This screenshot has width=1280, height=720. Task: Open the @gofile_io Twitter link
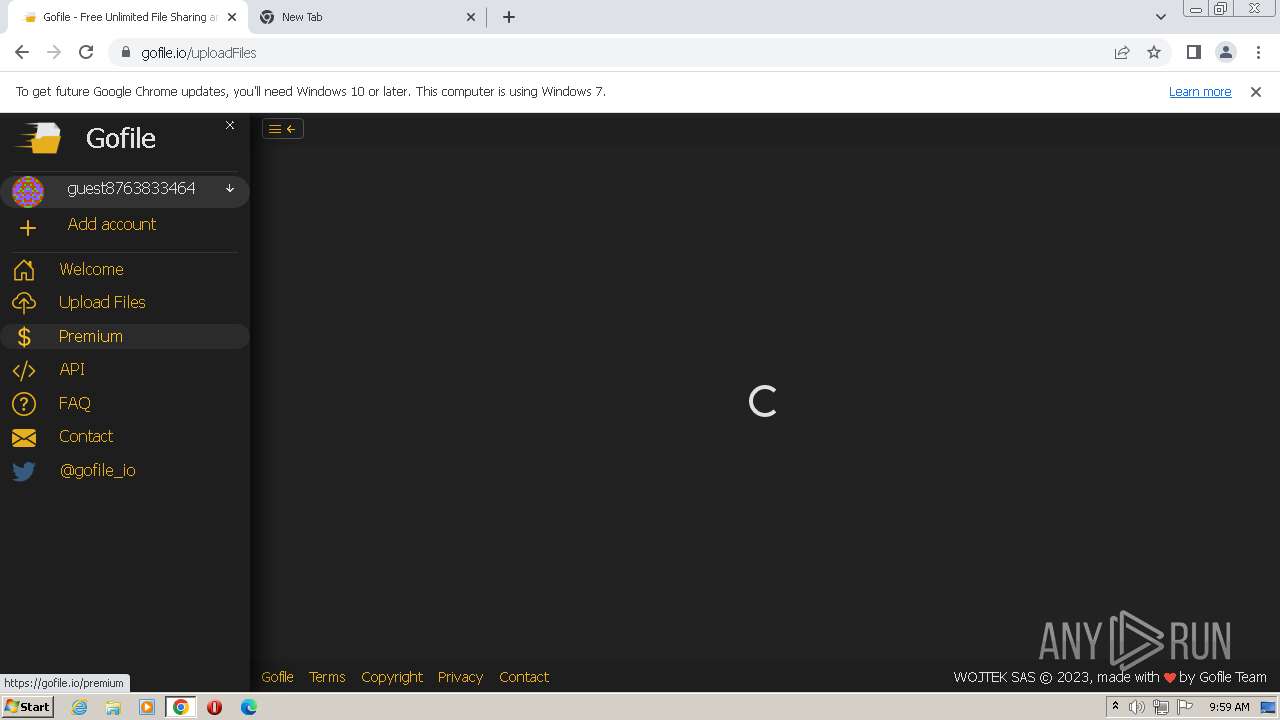coord(98,470)
